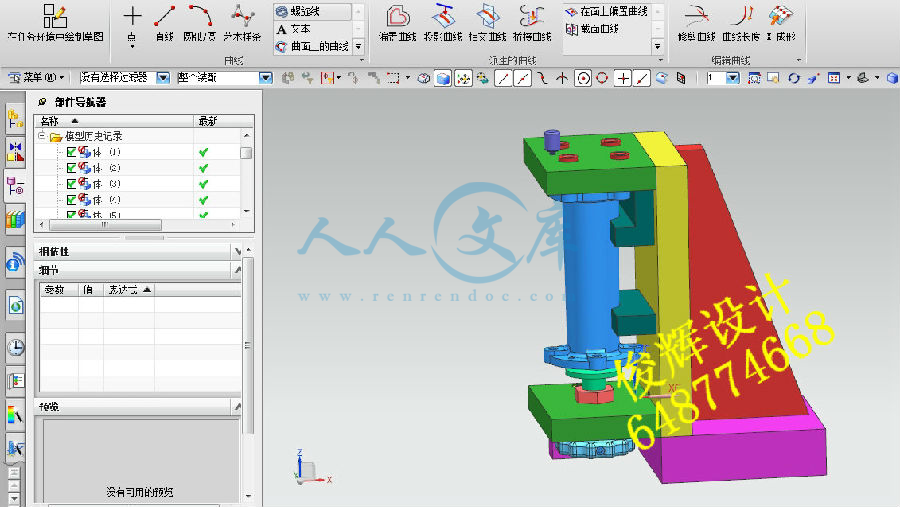Image resolution: width=900 pixels, height=507 pixels.
Task: Open the work layer number dropdown
Action: (733, 78)
